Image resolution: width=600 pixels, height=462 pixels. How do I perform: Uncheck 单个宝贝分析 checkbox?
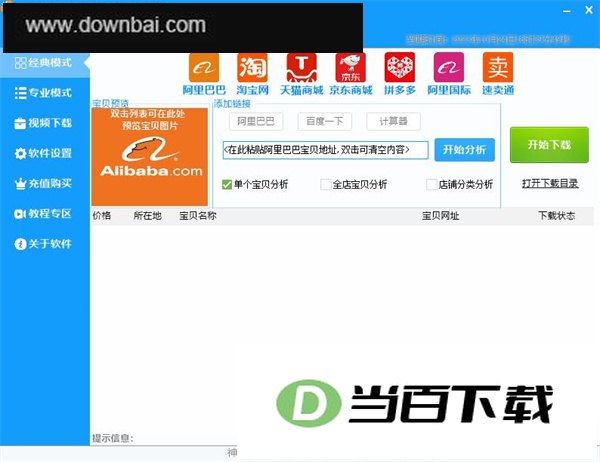pyautogui.click(x=227, y=185)
